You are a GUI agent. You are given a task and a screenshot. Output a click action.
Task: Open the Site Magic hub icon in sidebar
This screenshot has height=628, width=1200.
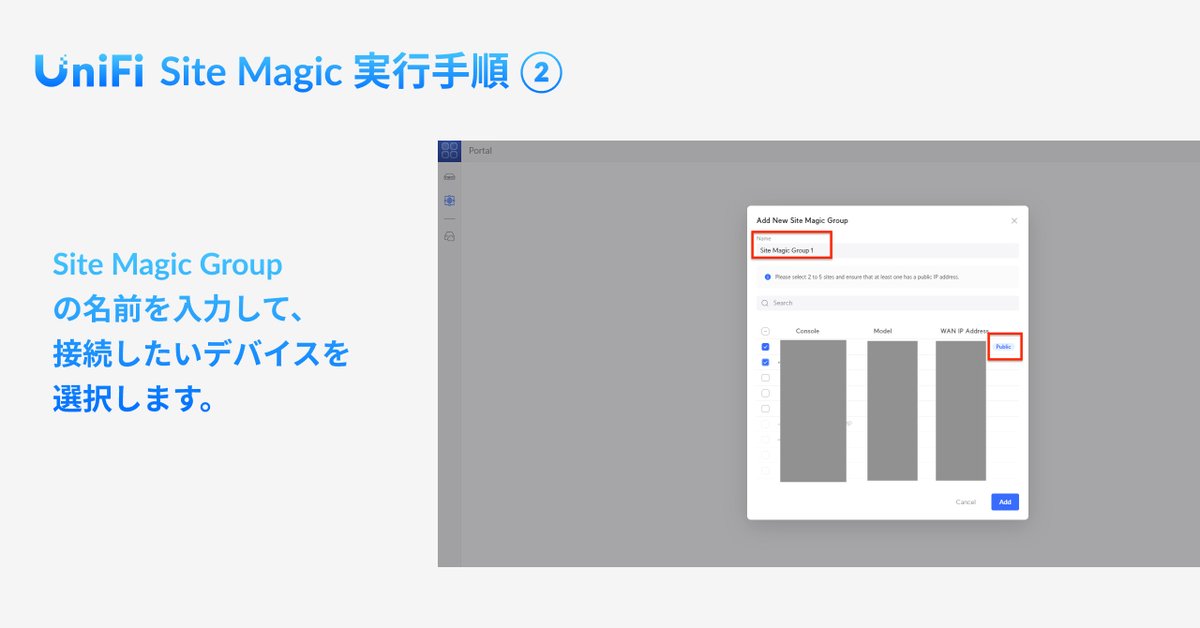pos(449,199)
